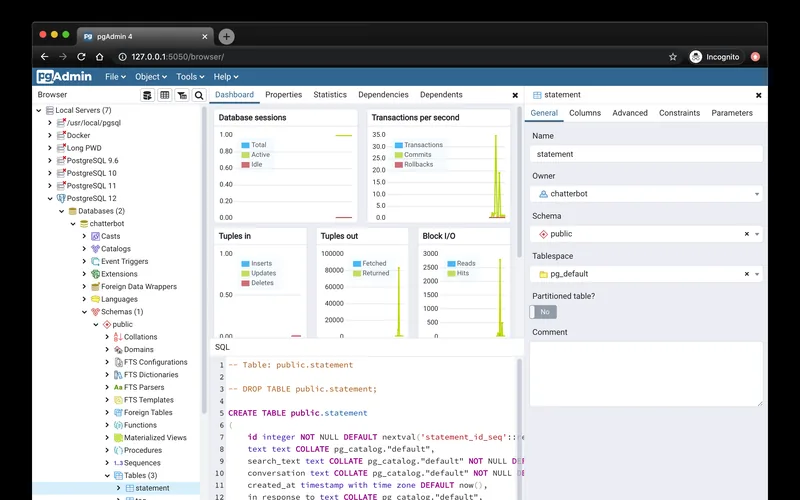Switch to the Dependents tab
Image resolution: width=800 pixels, height=500 pixels.
click(441, 95)
